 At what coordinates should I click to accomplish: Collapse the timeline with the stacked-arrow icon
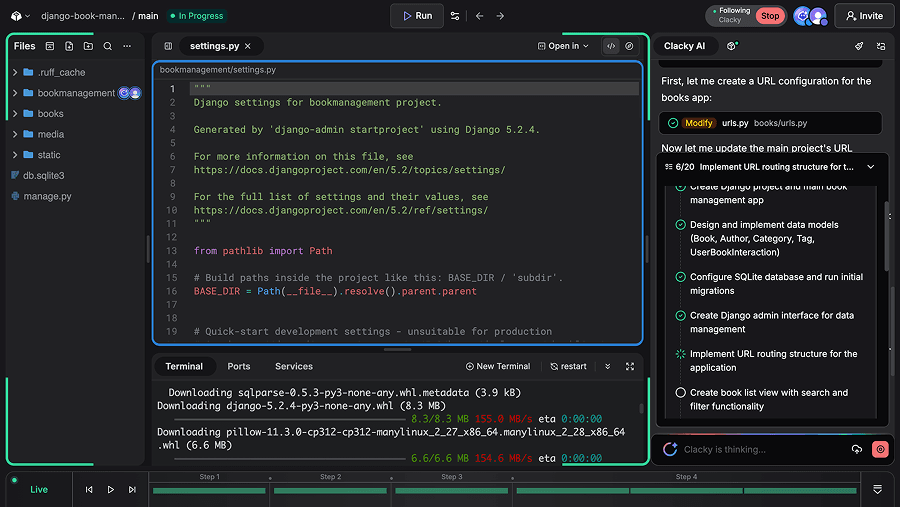tap(877, 490)
